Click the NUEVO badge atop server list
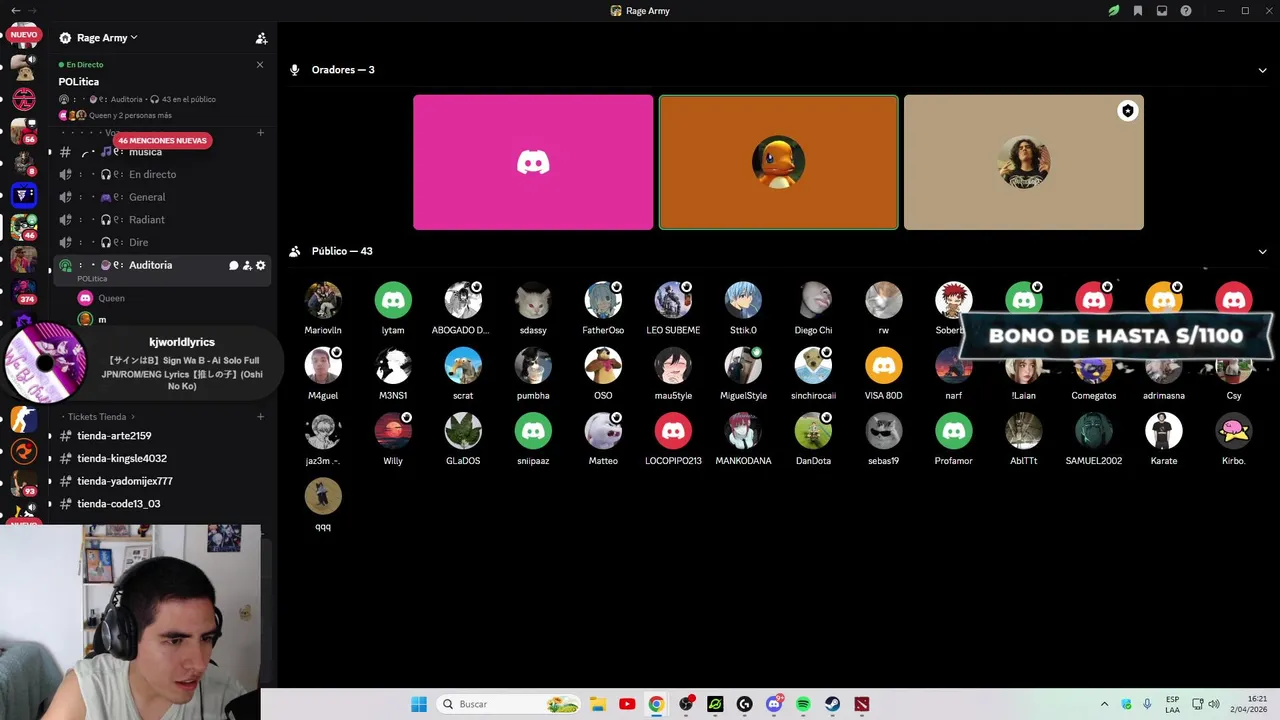The height and width of the screenshot is (720, 1280). tap(24, 35)
